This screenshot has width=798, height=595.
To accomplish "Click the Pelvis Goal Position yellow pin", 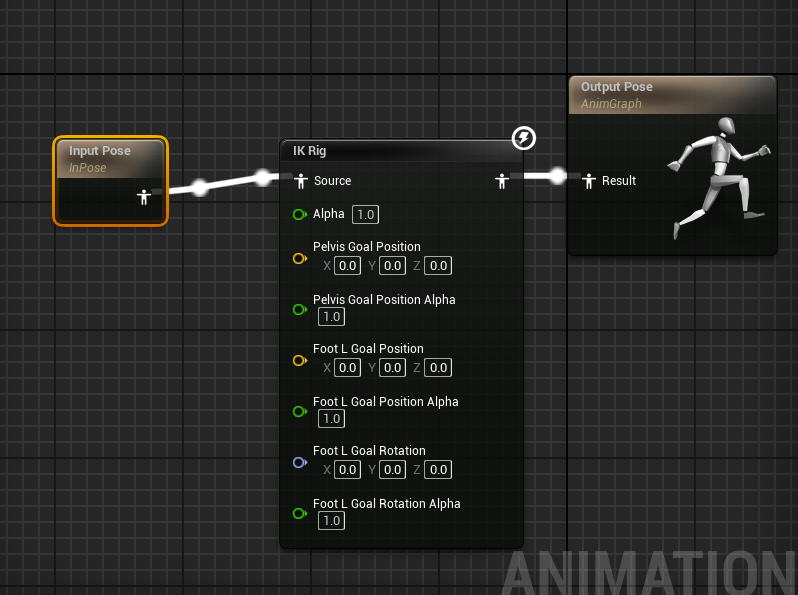I will pos(300,259).
